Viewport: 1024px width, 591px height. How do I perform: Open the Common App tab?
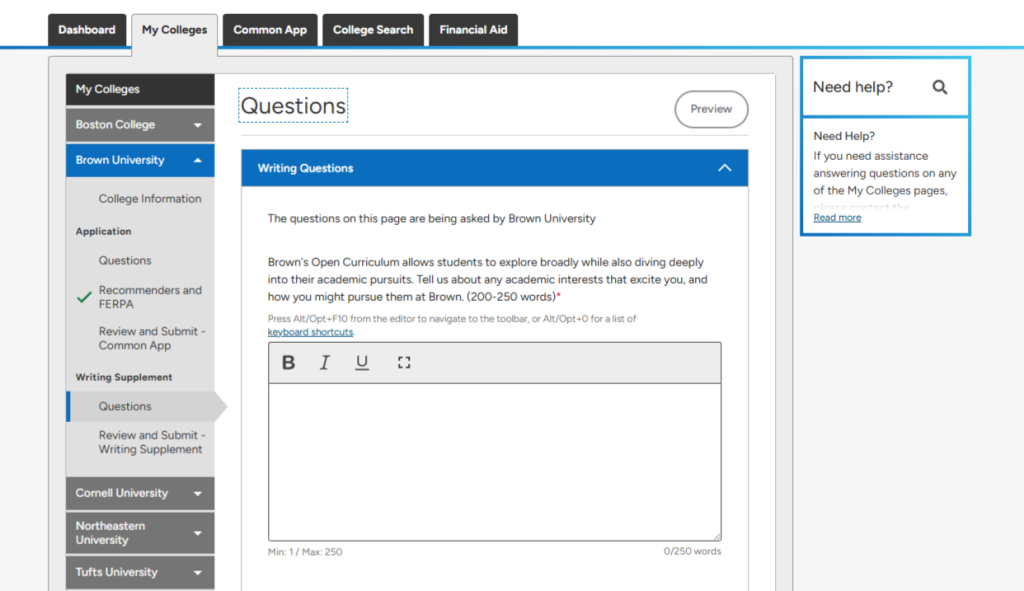click(270, 30)
